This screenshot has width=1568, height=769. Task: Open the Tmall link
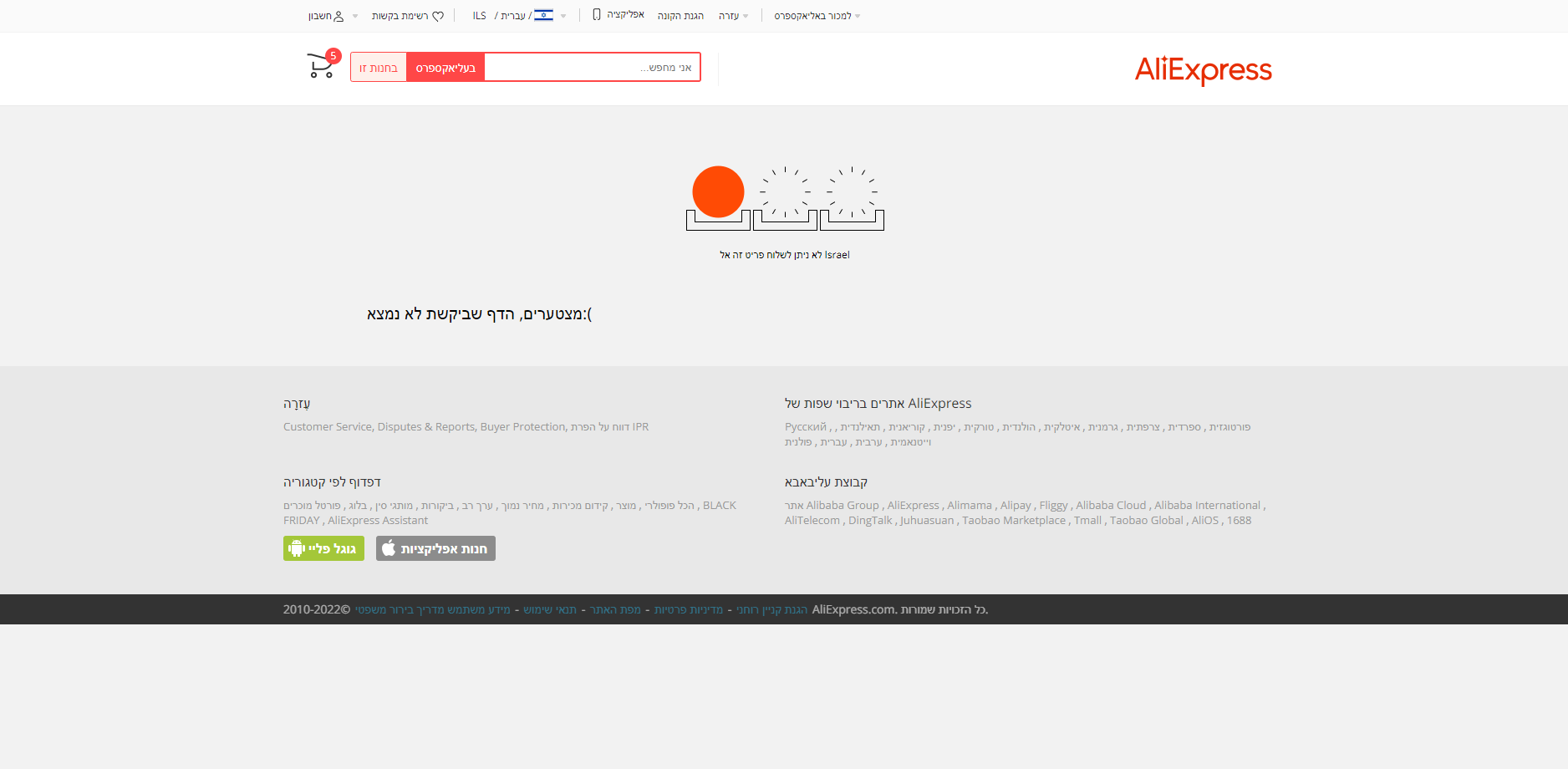[x=1087, y=520]
